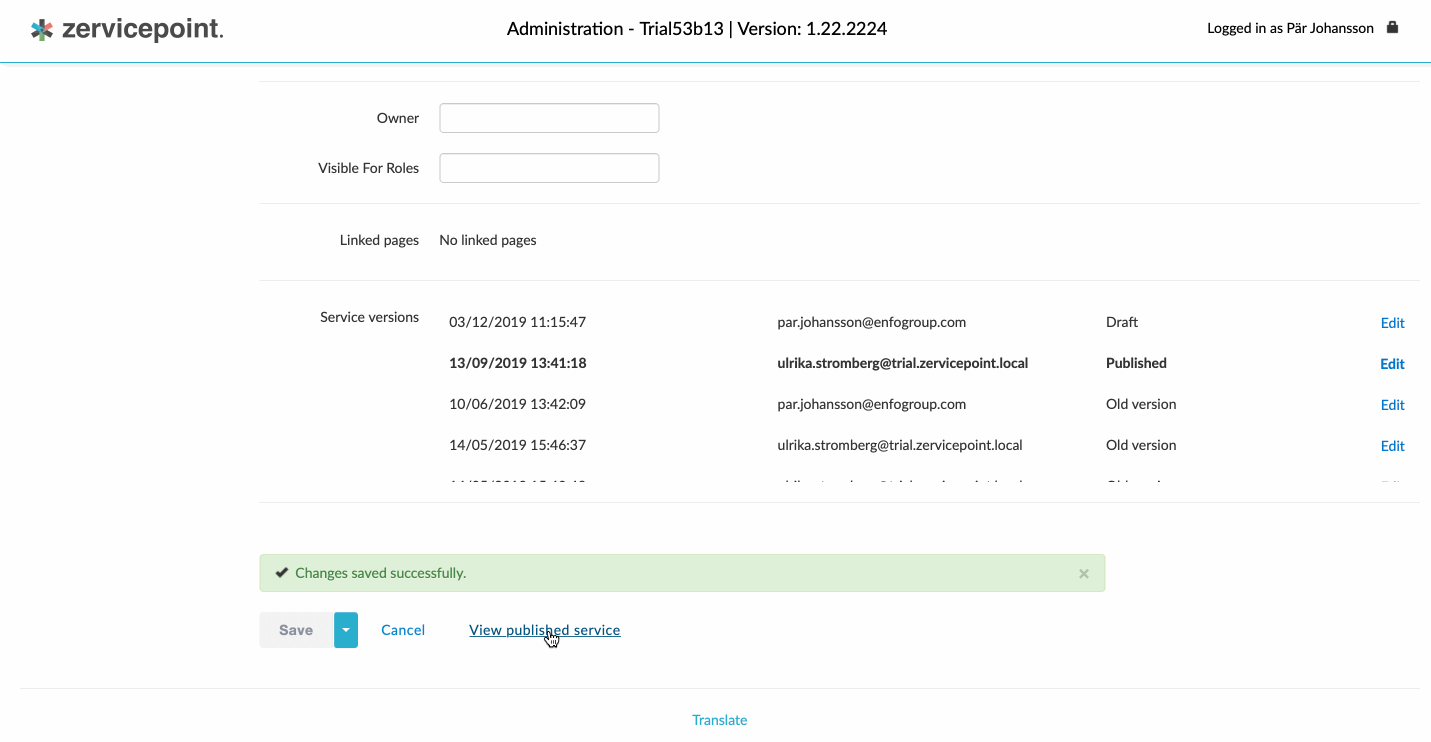Click the checkmark icon in the success message
Image resolution: width=1431 pixels, height=742 pixels.
tap(282, 573)
